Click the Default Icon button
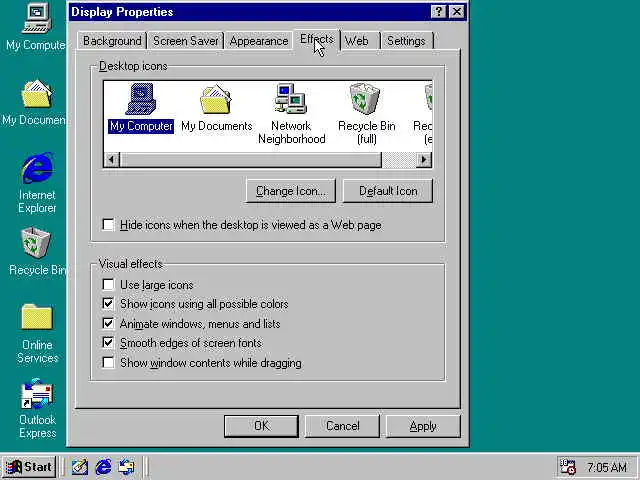 click(388, 191)
